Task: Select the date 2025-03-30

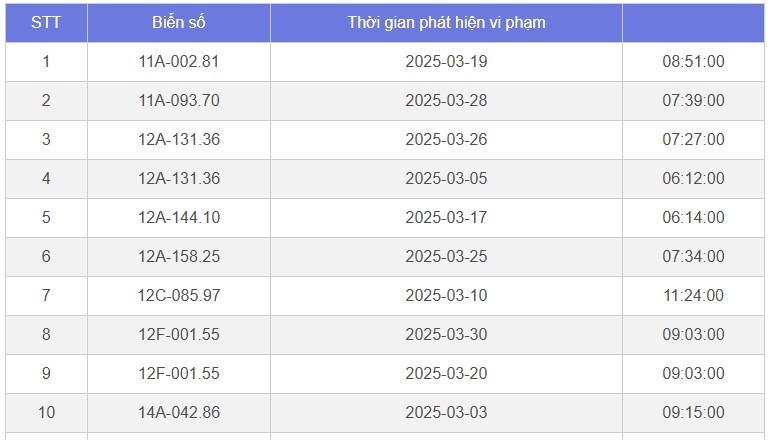Action: (446, 335)
